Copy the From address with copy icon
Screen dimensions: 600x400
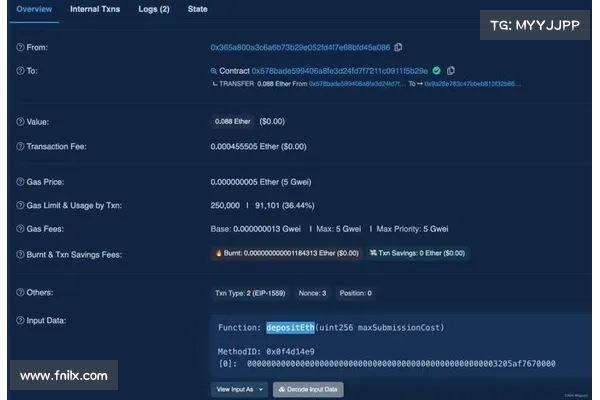pos(398,47)
